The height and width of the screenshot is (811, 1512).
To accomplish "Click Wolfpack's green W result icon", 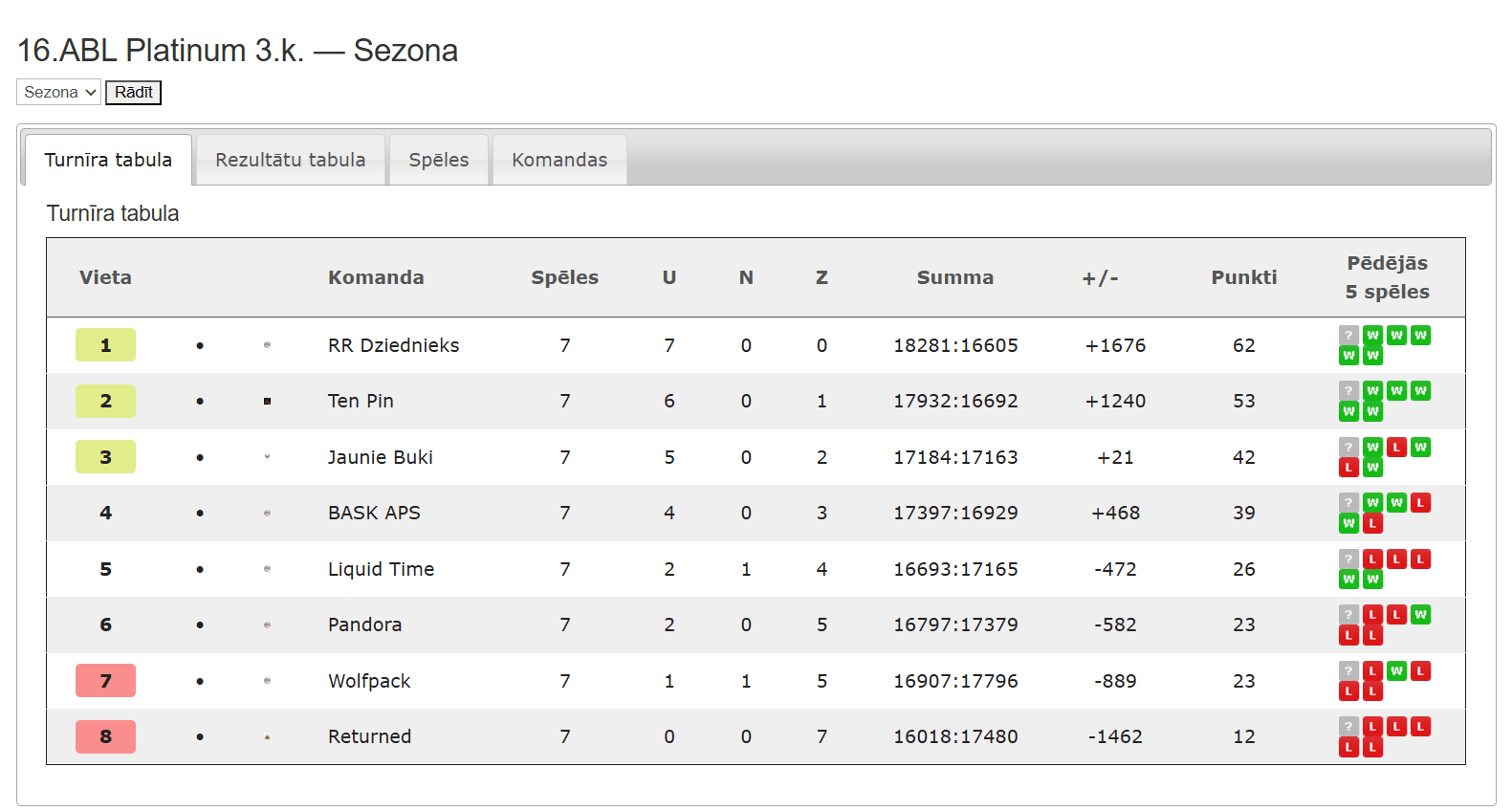I will (1396, 671).
